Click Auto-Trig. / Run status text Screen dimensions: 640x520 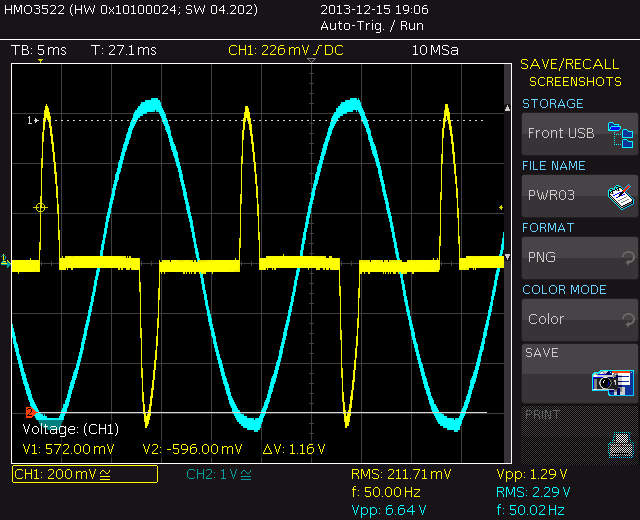(372, 26)
